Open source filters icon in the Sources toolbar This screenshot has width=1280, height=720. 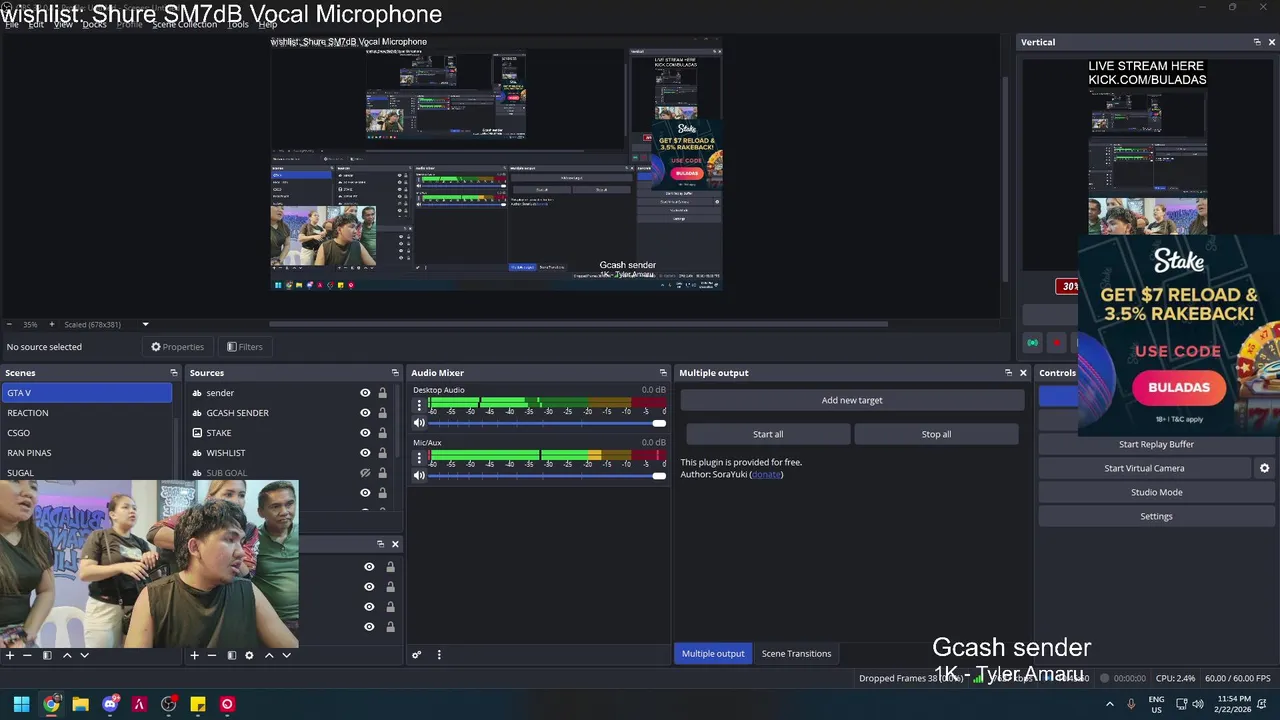coord(231,655)
